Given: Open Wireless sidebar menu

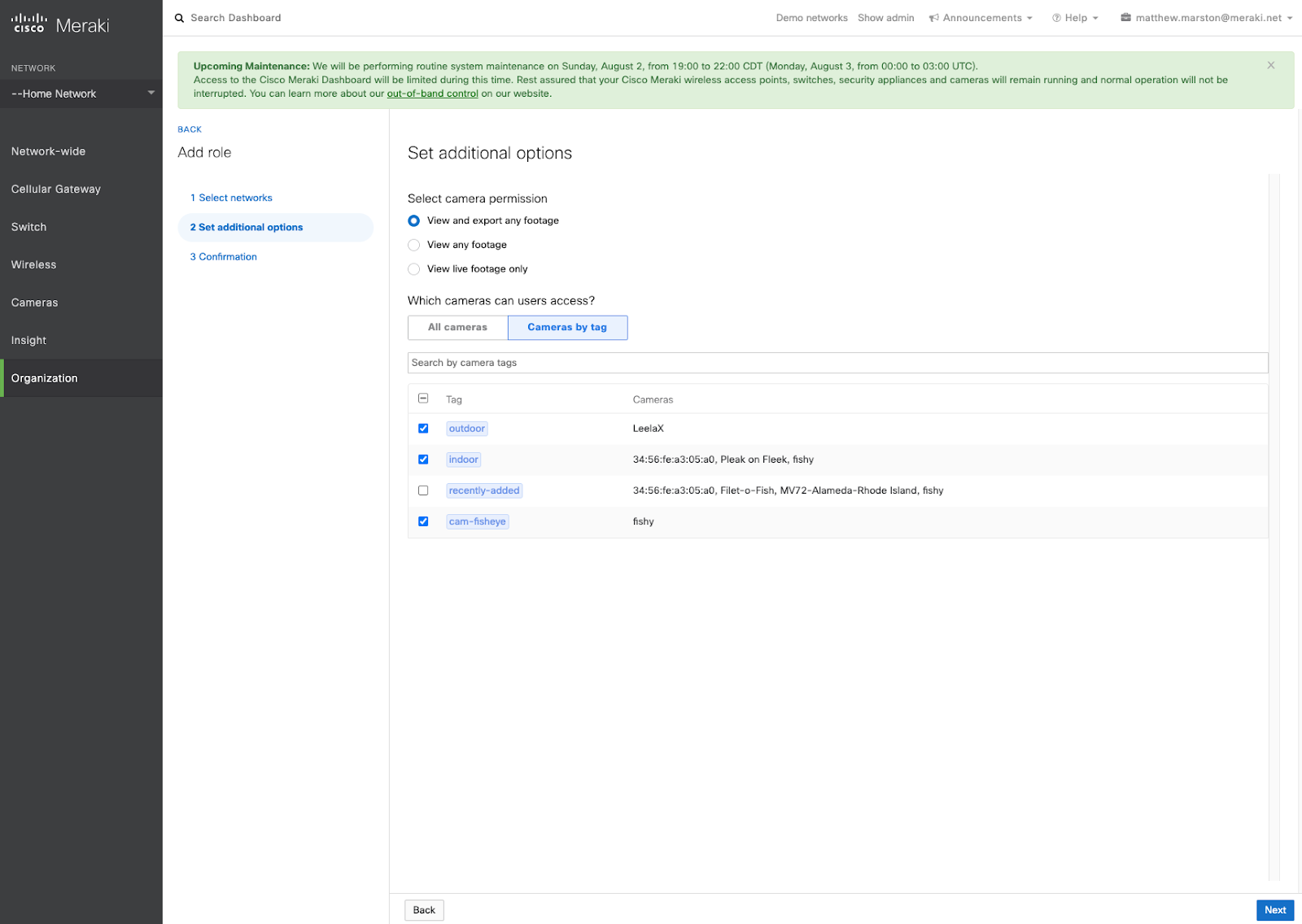Looking at the screenshot, I should (x=81, y=264).
